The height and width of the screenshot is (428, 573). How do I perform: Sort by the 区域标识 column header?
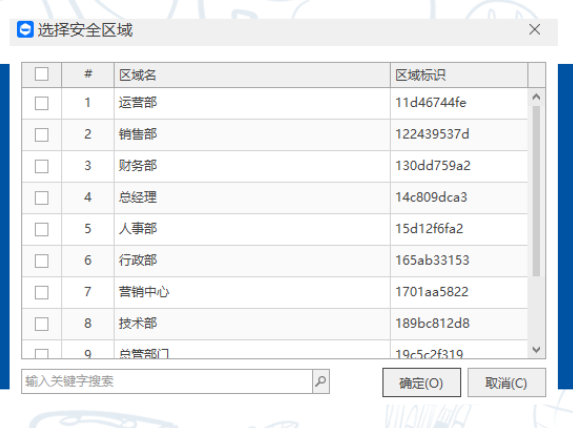pos(459,75)
